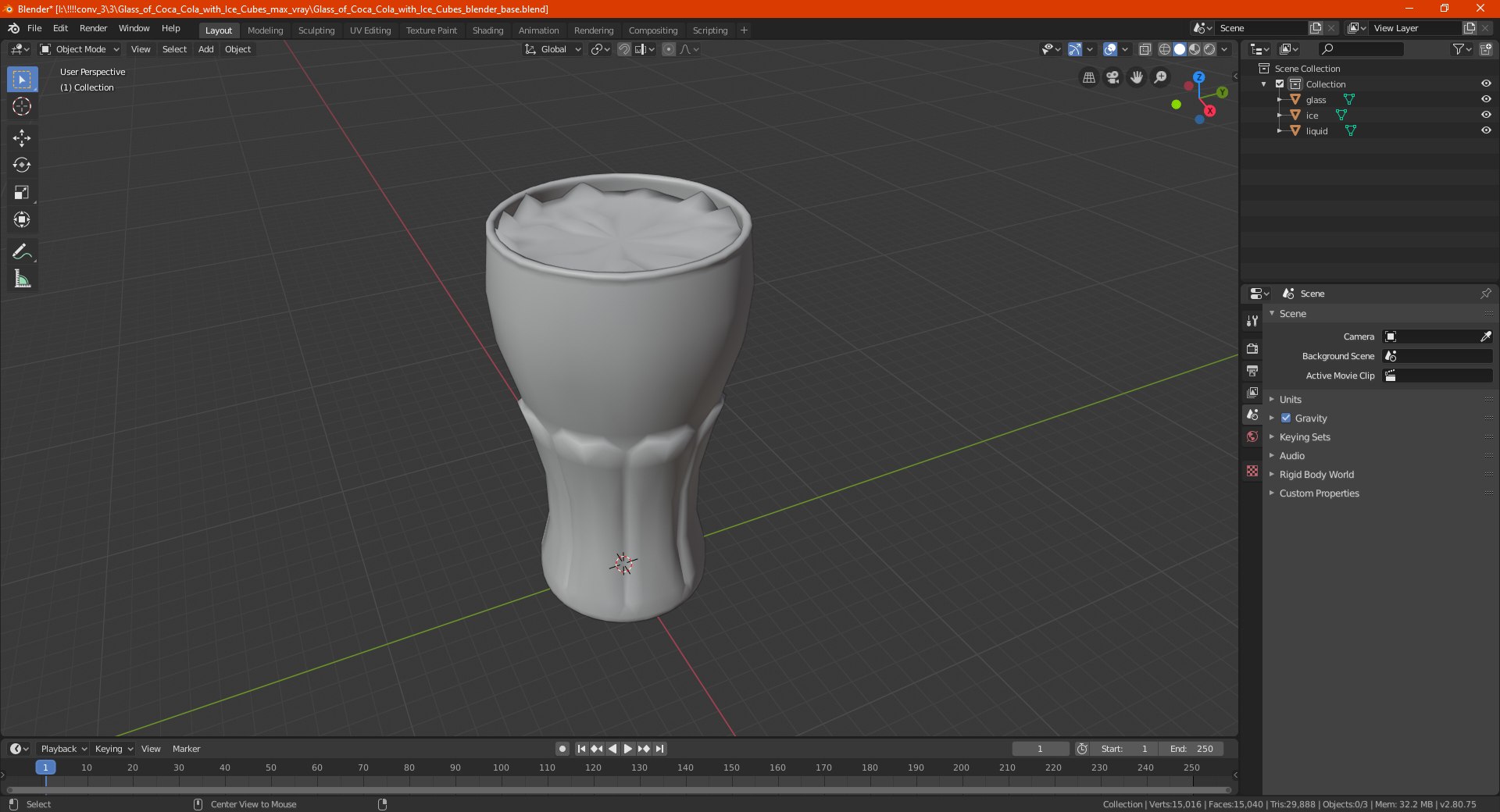Open the Playback dropdown in timeline

pyautogui.click(x=63, y=749)
